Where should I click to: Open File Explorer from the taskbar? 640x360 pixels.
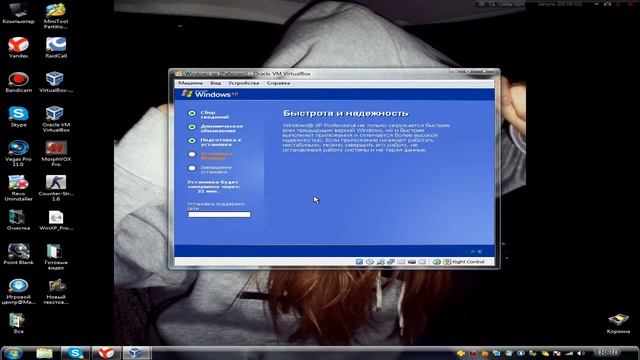click(44, 353)
